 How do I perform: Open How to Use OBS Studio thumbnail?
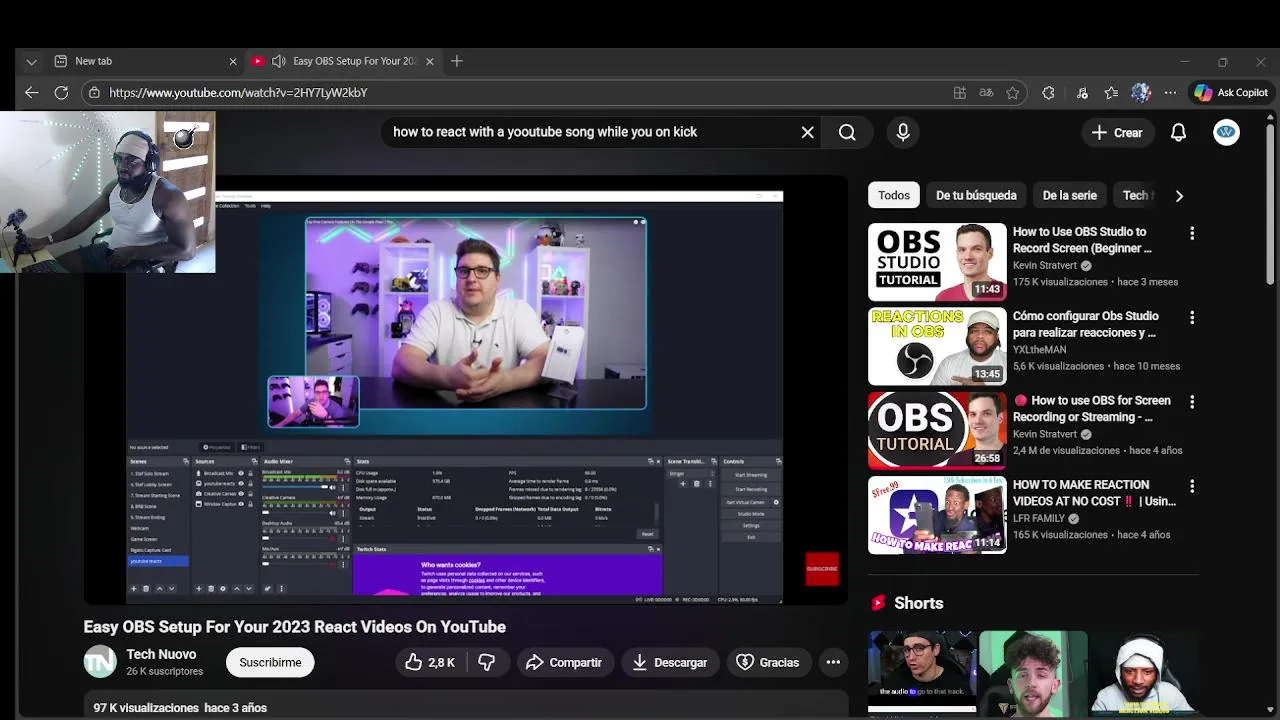click(937, 262)
